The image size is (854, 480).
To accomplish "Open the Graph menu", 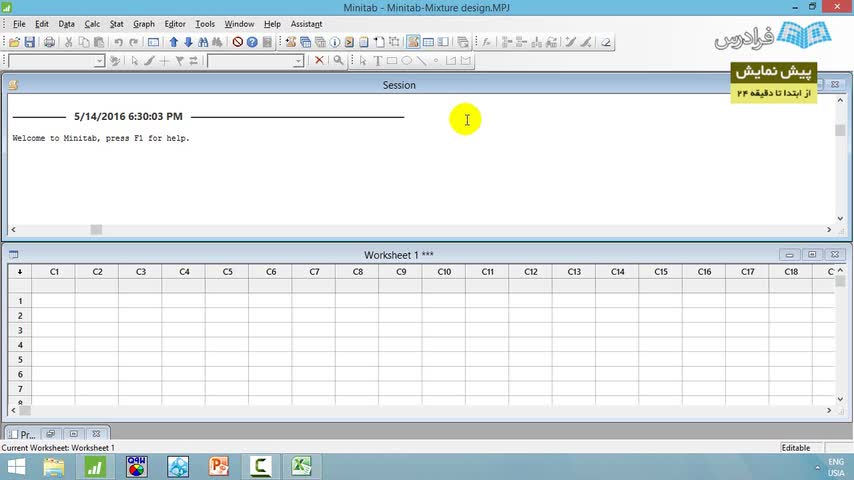I will coord(144,24).
